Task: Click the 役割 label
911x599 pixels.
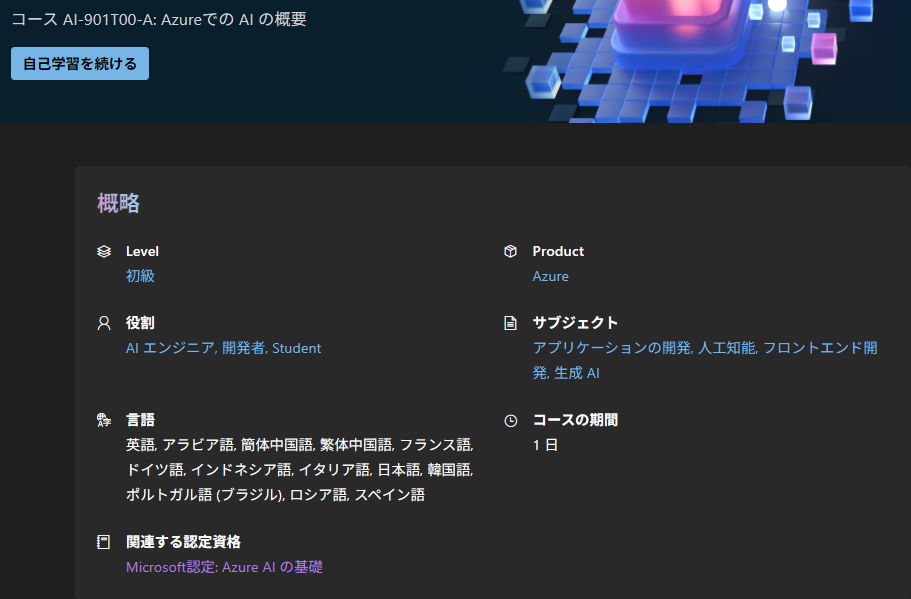Action: pos(140,323)
